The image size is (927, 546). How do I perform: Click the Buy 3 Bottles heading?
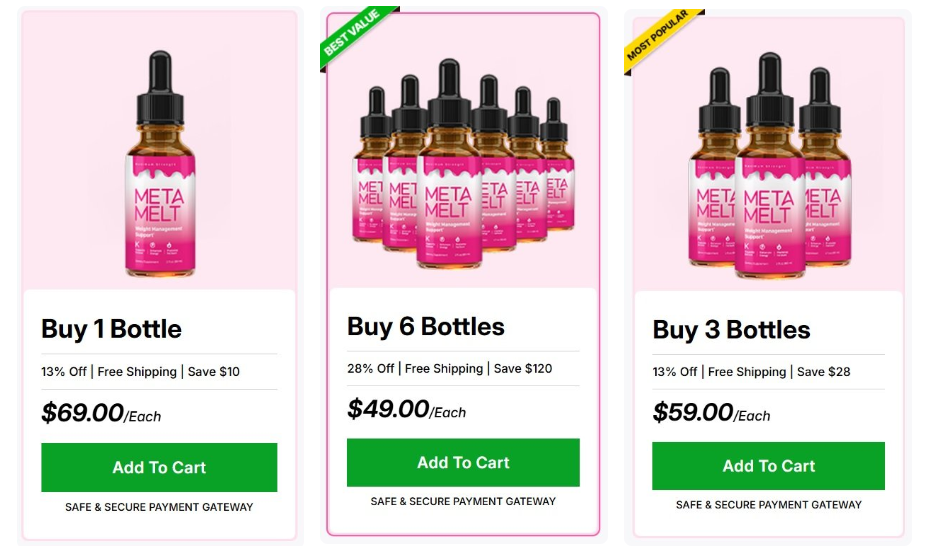731,330
